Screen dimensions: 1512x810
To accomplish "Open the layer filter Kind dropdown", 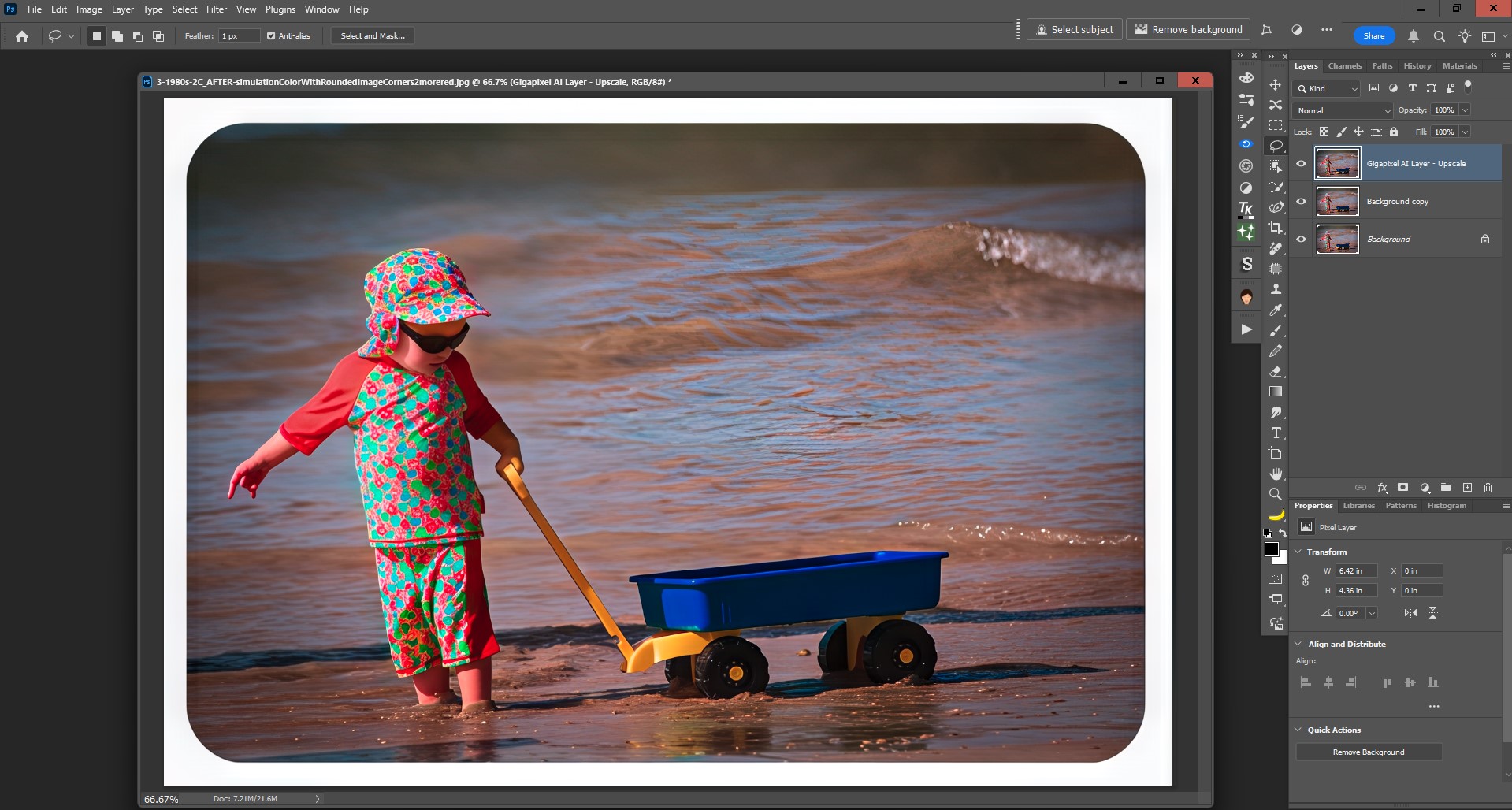I will pyautogui.click(x=1328, y=88).
